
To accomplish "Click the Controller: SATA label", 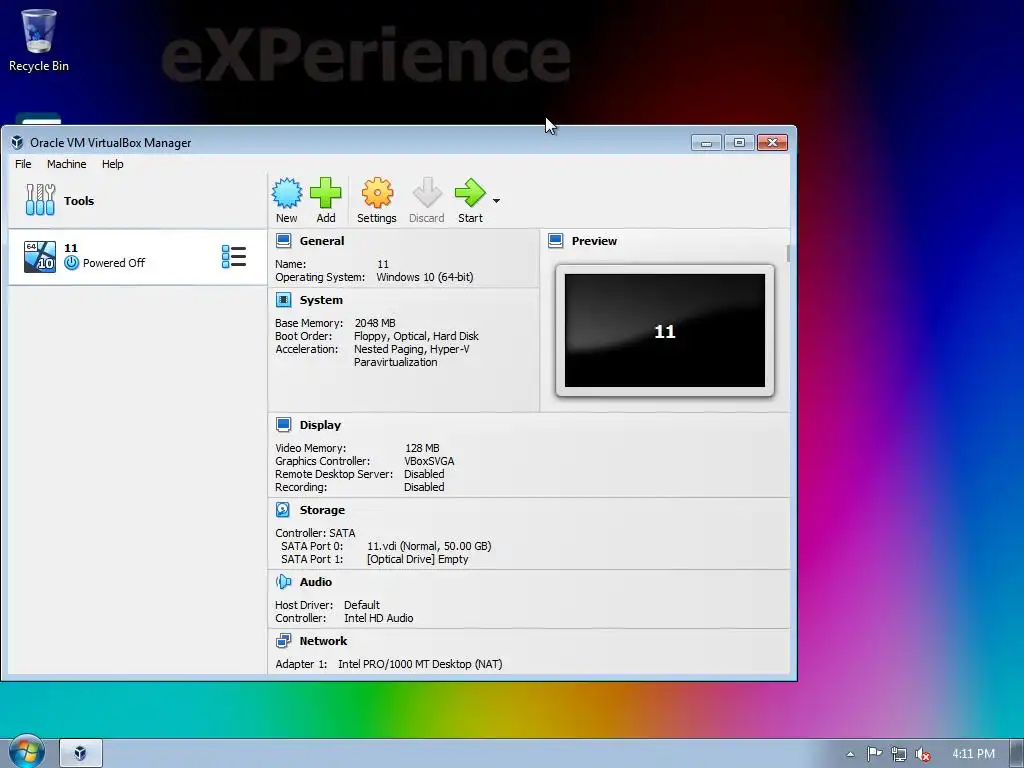I will pyautogui.click(x=315, y=533).
